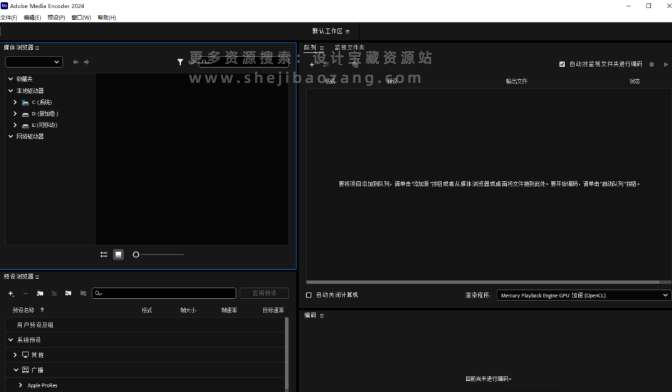Click the filter funnel icon in Media Browser

point(180,62)
